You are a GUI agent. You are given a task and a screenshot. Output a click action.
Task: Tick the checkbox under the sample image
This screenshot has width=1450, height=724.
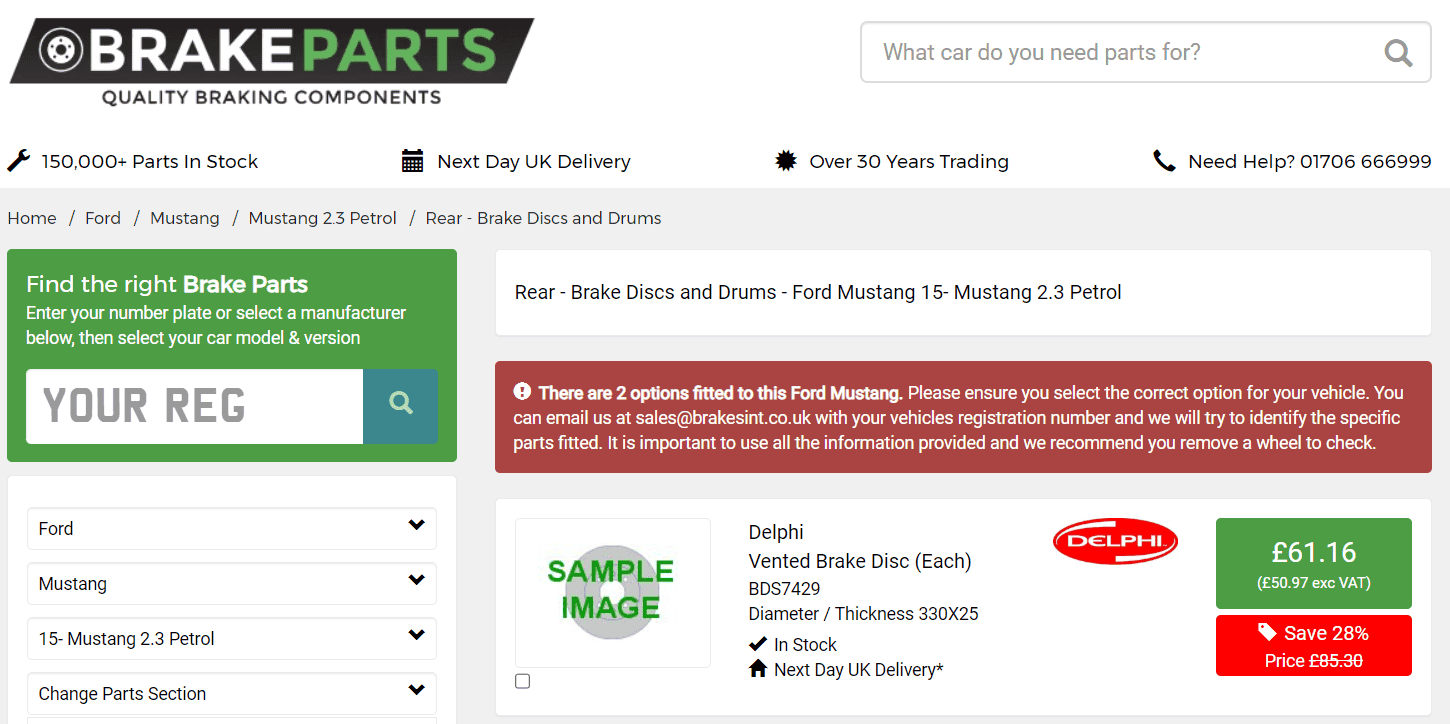522,681
